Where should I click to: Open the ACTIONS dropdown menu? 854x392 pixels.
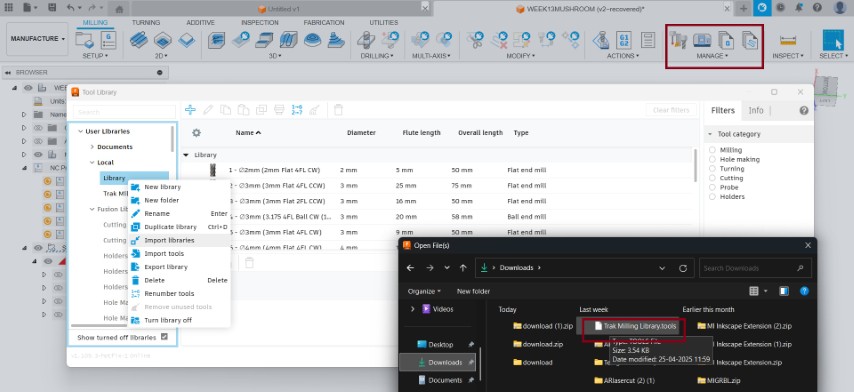point(623,56)
